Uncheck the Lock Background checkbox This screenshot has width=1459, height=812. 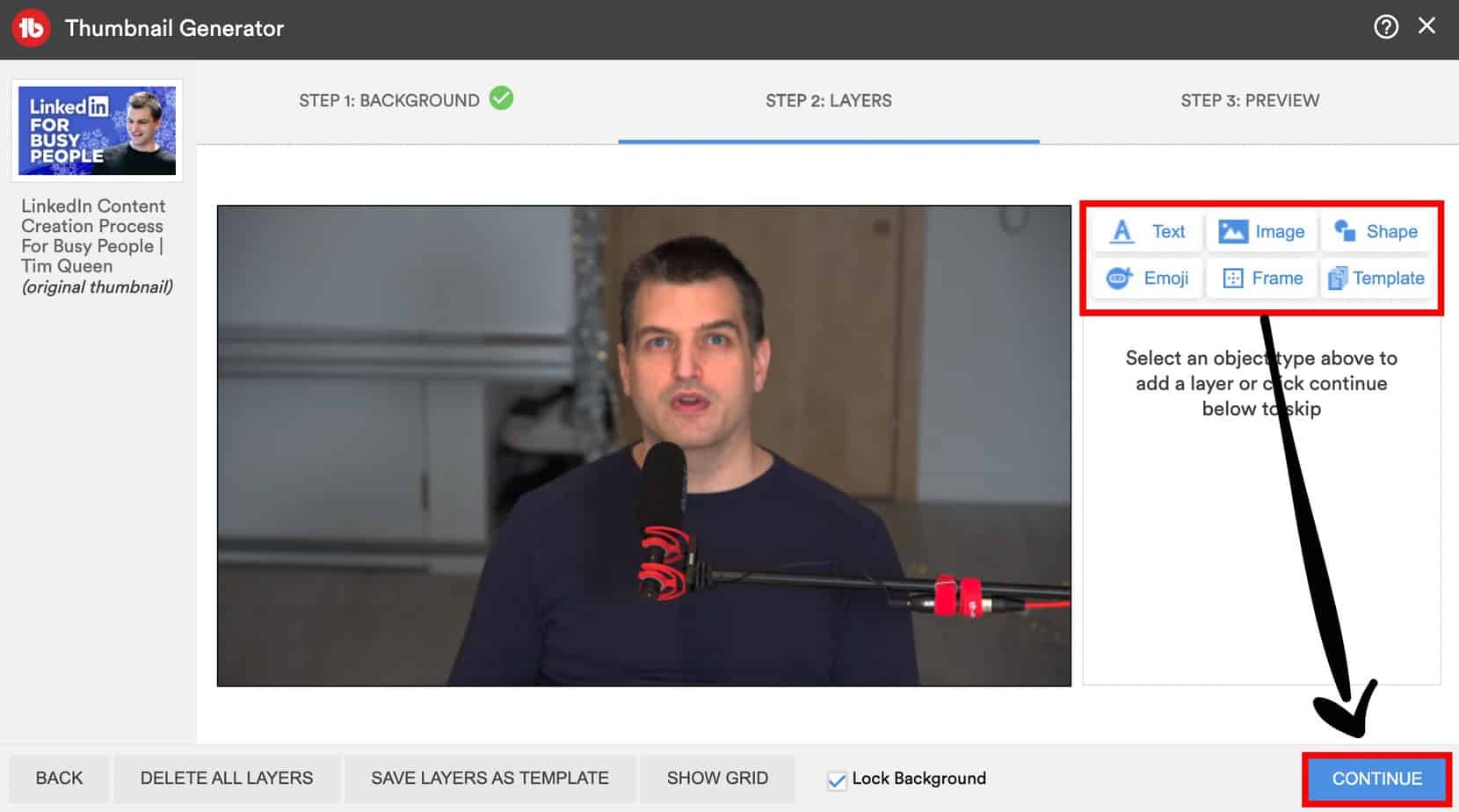(x=837, y=779)
